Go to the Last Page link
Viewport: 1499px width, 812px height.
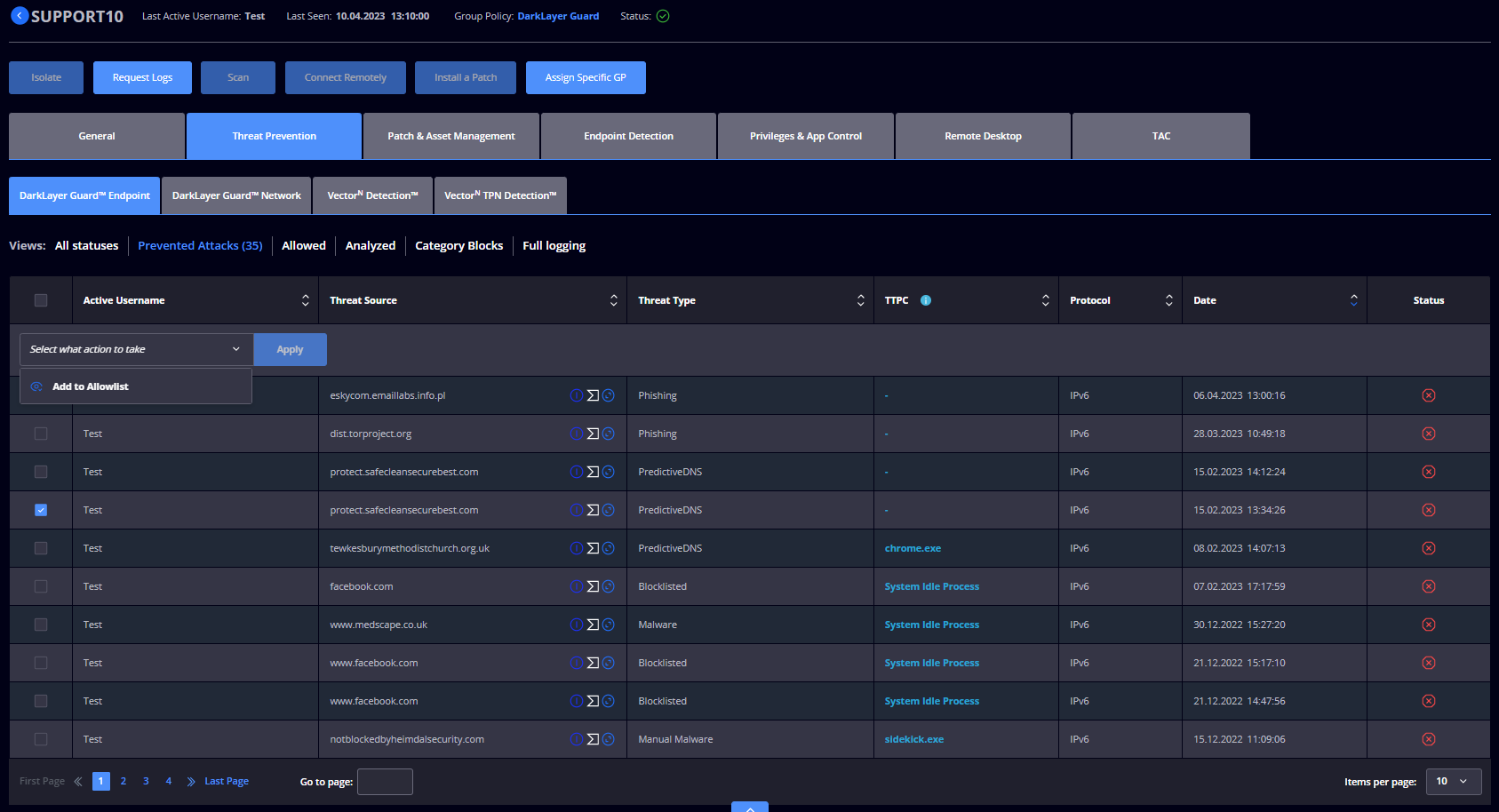pos(227,782)
